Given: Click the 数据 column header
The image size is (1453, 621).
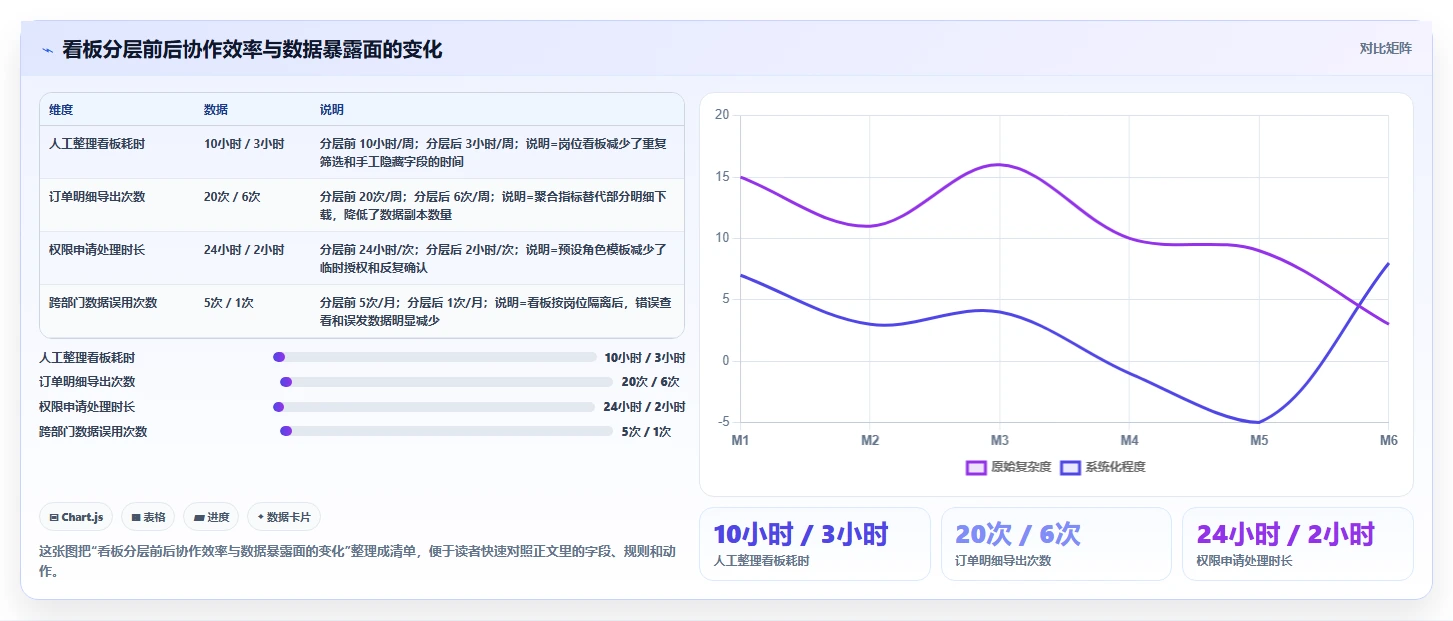Looking at the screenshot, I should pos(216,109).
